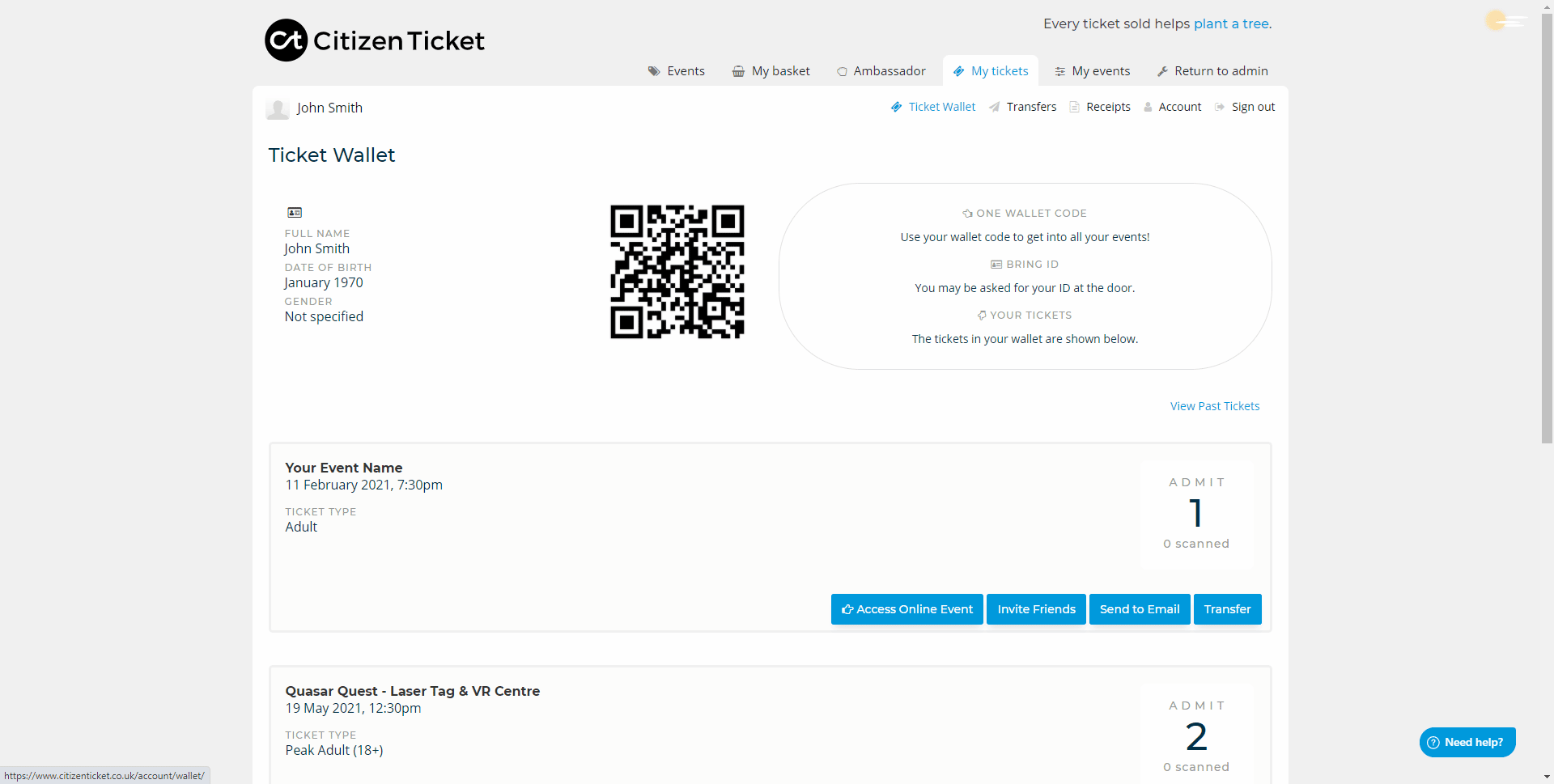
Task: Open My basket from the navigation
Action: (771, 71)
